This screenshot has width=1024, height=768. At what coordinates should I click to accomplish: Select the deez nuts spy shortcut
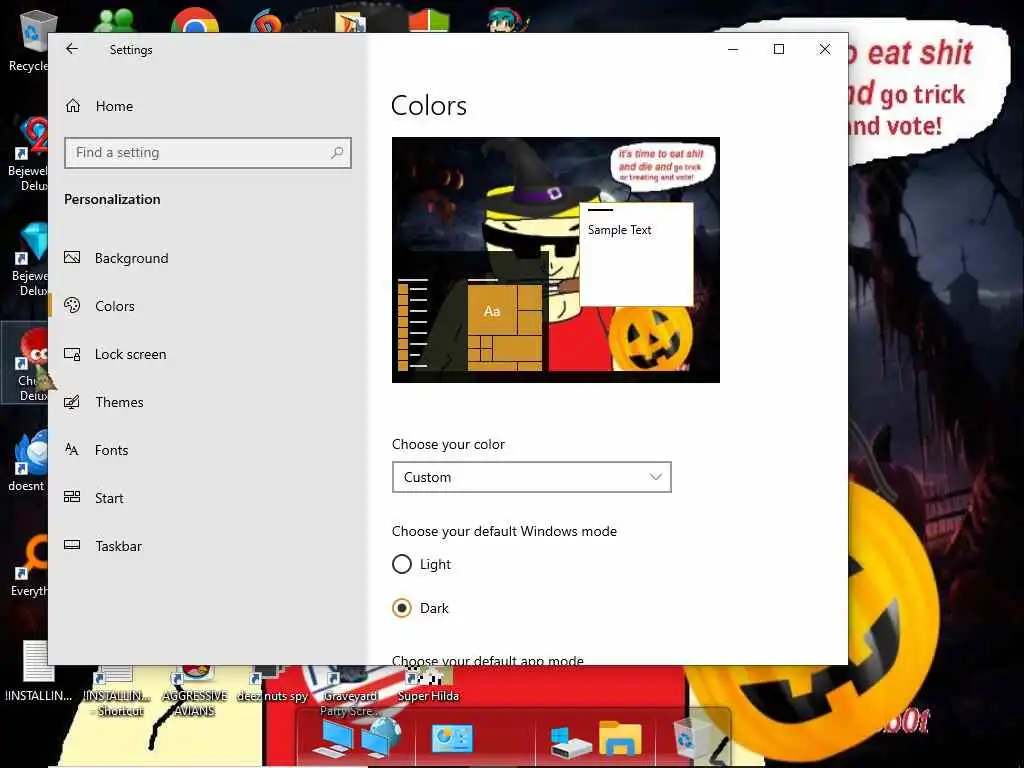tap(272, 684)
